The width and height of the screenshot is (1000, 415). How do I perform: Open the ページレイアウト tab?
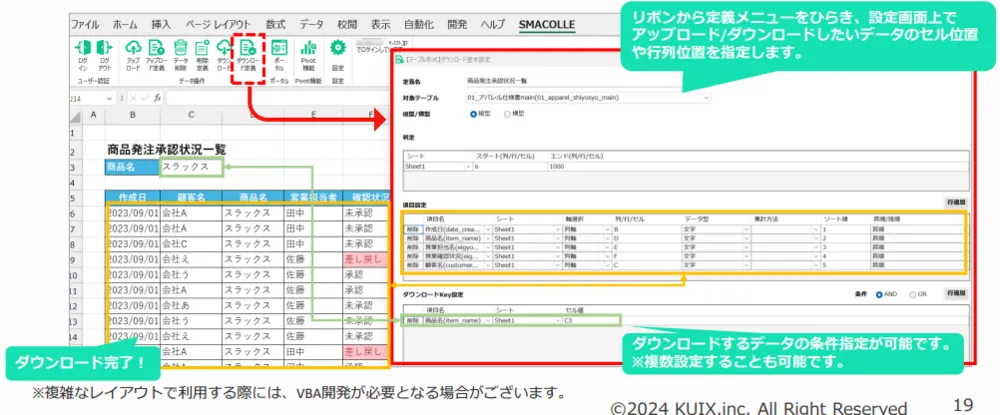[x=218, y=25]
